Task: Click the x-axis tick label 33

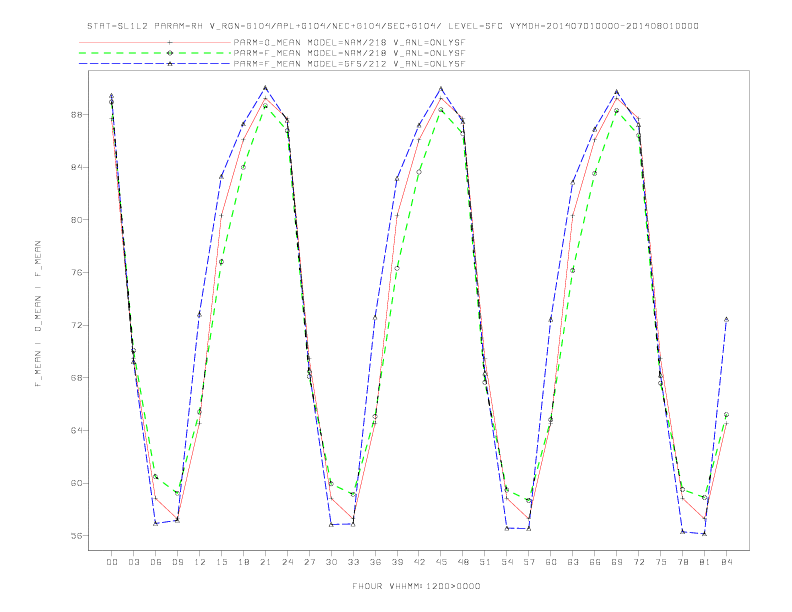Action: [353, 562]
